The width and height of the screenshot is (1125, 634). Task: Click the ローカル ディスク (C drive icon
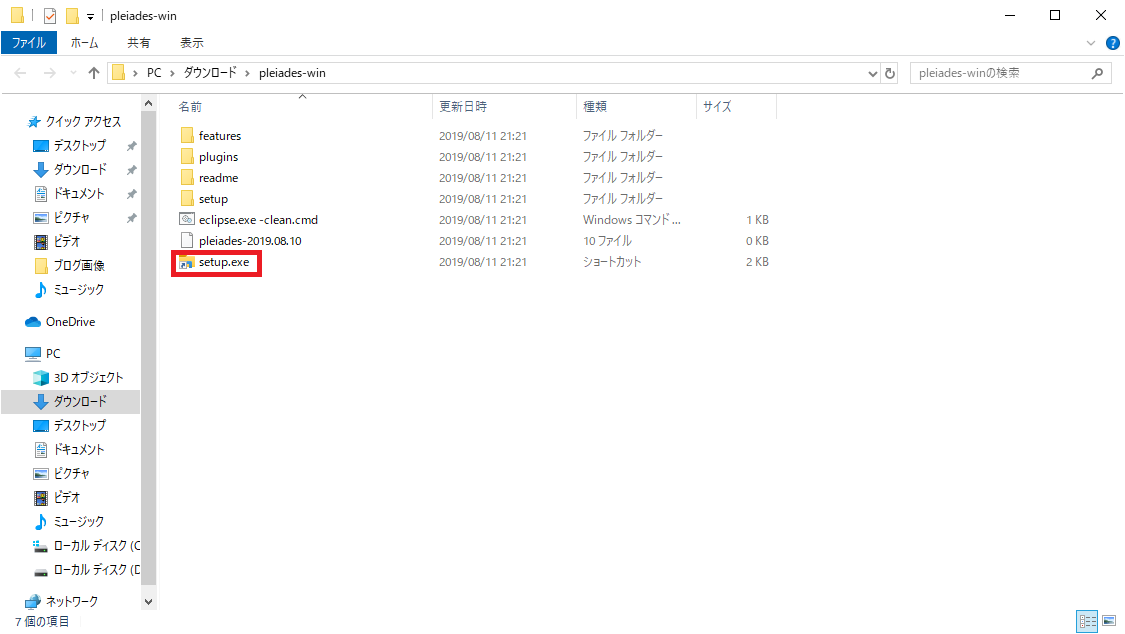[41, 546]
